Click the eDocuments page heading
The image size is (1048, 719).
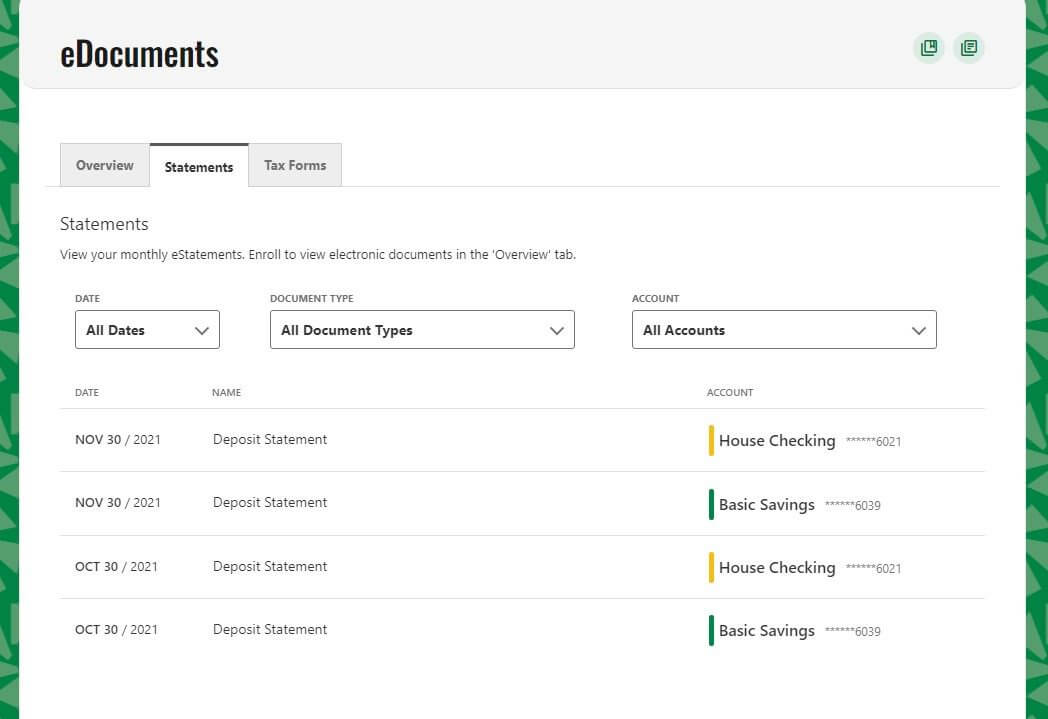(139, 54)
